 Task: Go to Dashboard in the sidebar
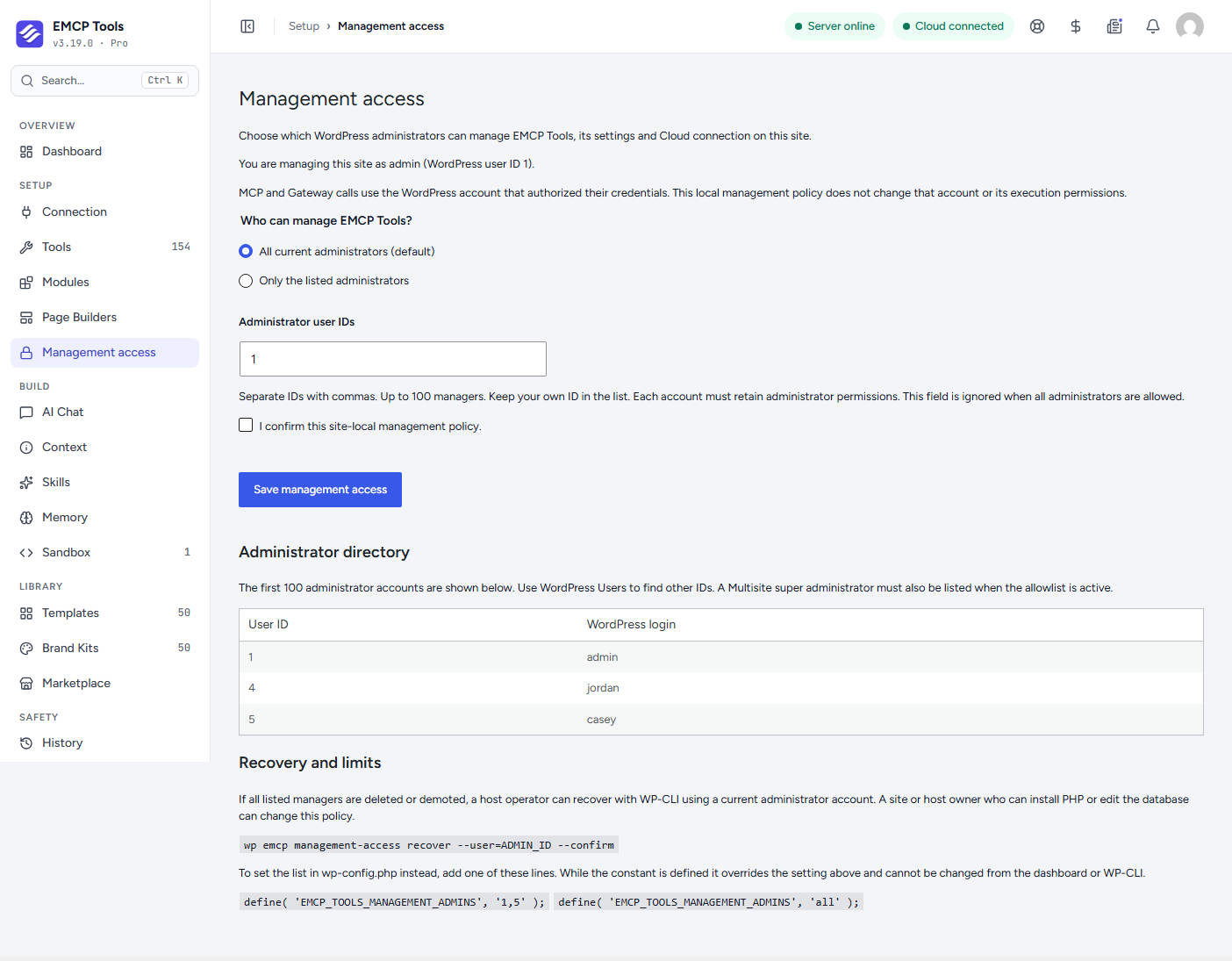pos(104,152)
